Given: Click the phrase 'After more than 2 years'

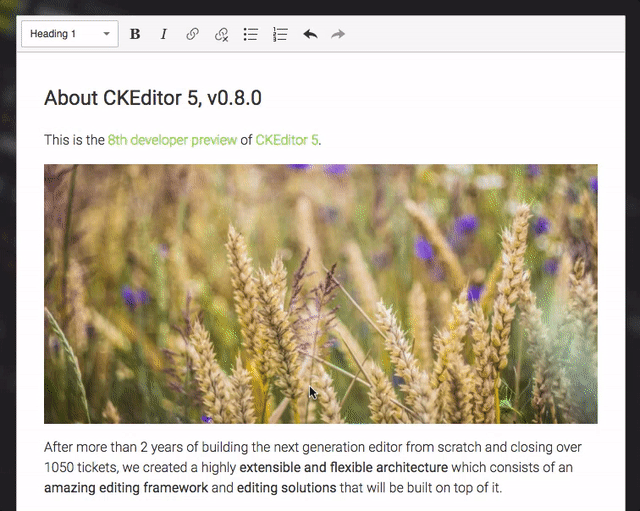Looking at the screenshot, I should tap(114, 447).
